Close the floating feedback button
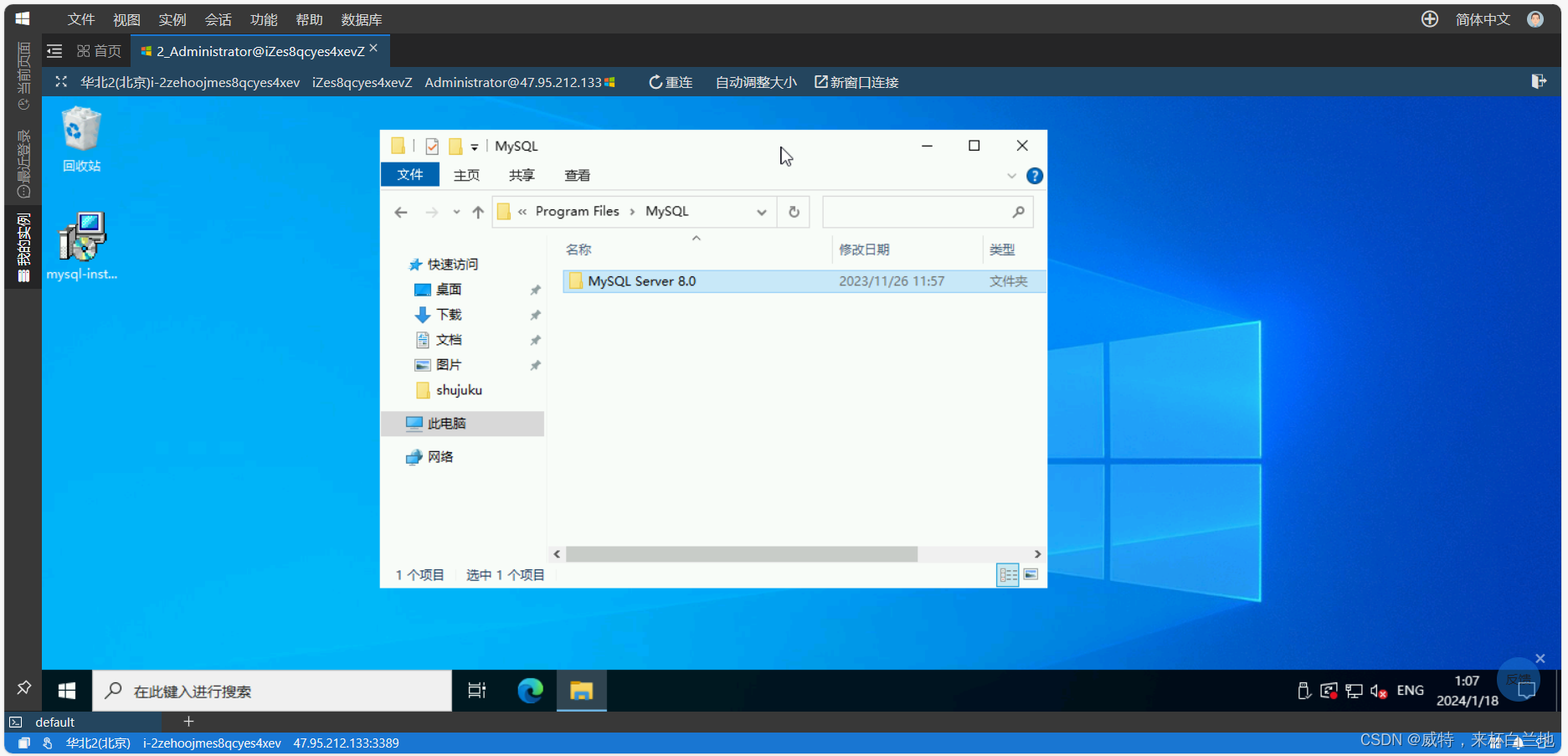Viewport: 1568px width, 756px height. [1540, 658]
